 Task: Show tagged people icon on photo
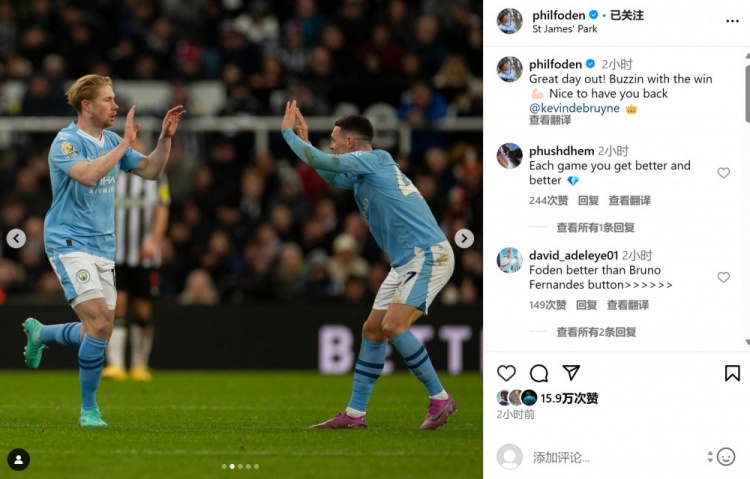click(x=19, y=459)
